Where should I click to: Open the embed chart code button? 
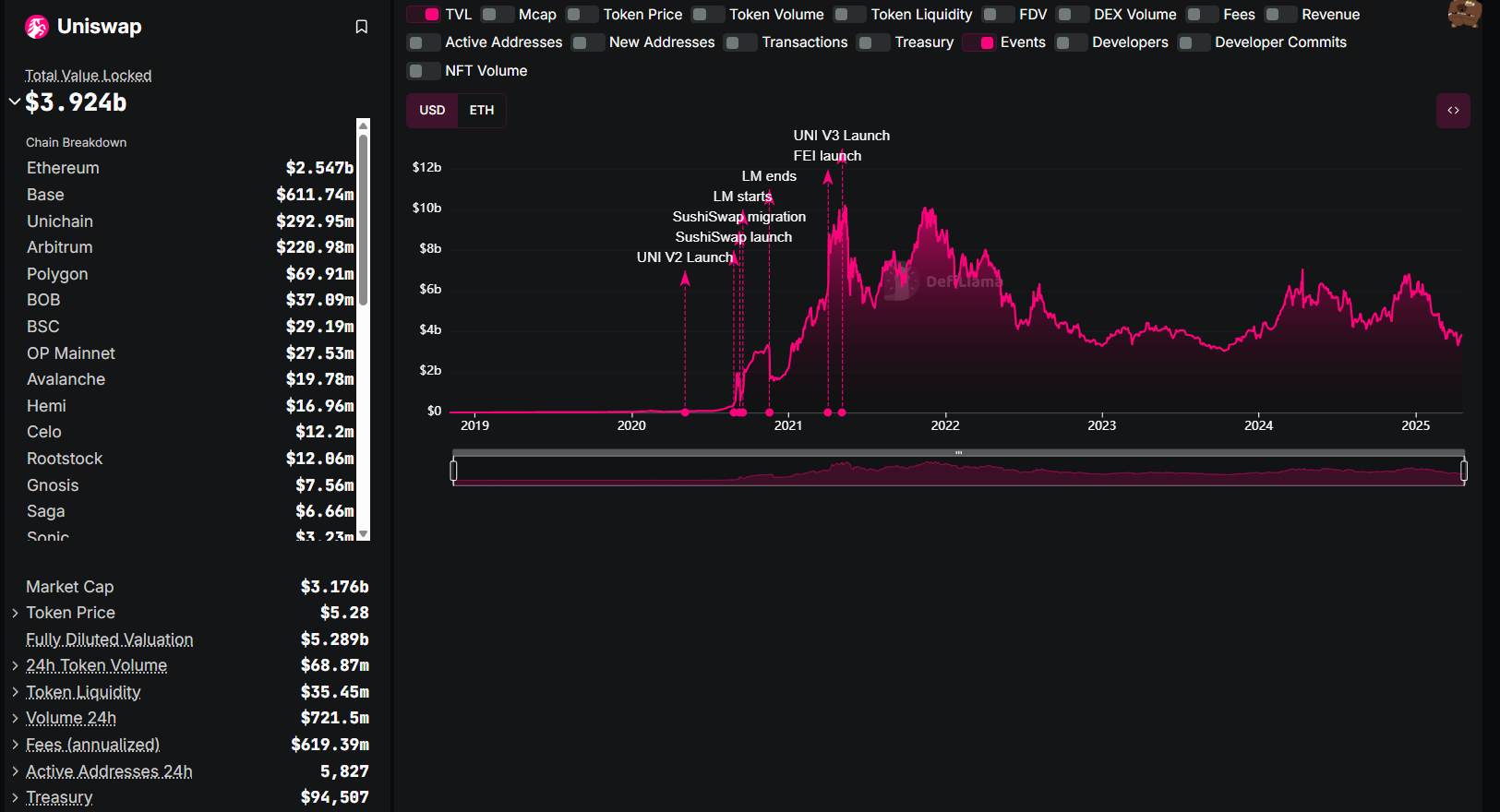tap(1453, 111)
